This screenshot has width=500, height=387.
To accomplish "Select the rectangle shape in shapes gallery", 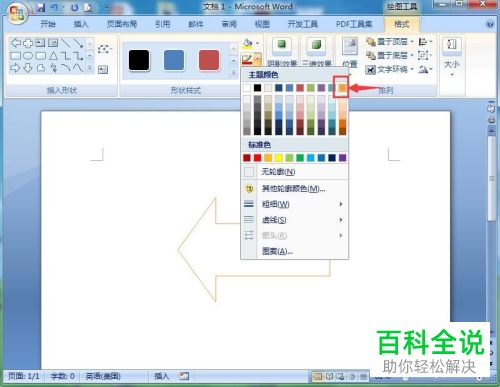I will pos(16,56).
